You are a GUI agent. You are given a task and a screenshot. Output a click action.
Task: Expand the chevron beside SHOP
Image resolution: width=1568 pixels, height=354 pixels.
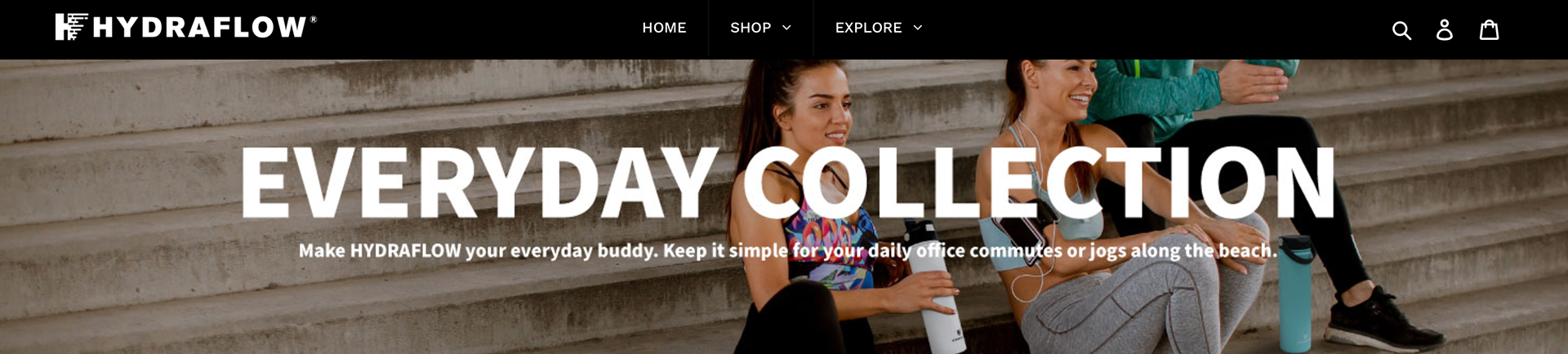(x=786, y=28)
